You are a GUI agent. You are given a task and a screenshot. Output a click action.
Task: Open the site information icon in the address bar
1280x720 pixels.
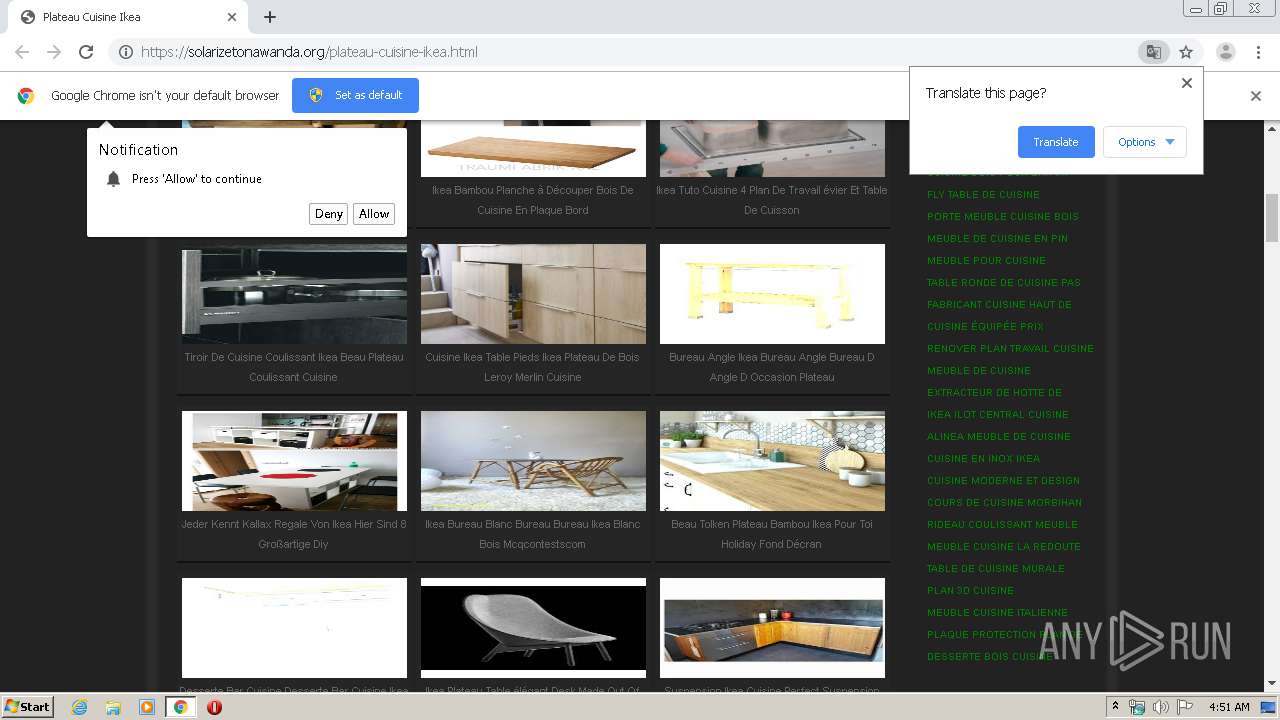(x=126, y=52)
